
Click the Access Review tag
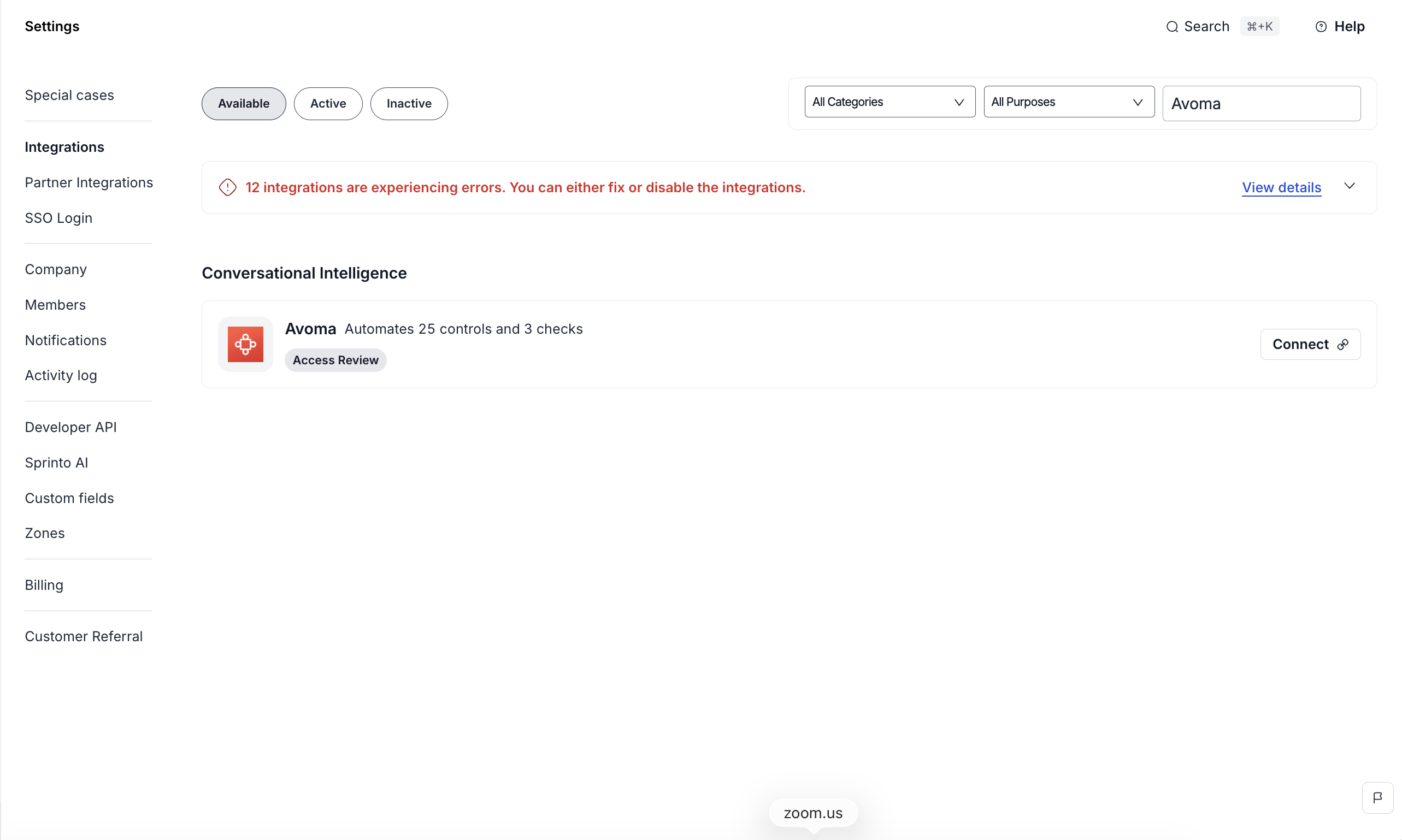tap(335, 360)
